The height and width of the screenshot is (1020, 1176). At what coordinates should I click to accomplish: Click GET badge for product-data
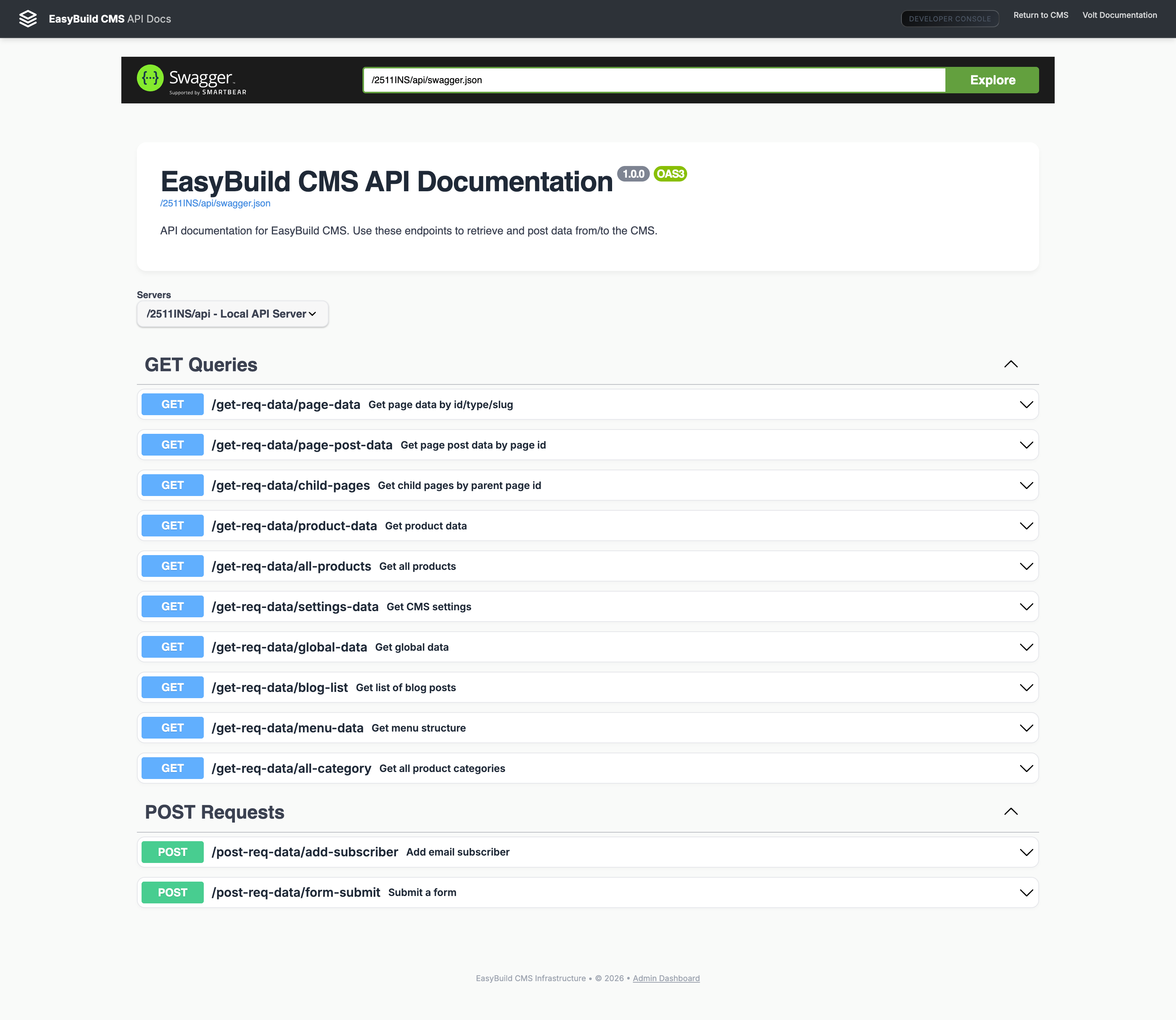173,526
